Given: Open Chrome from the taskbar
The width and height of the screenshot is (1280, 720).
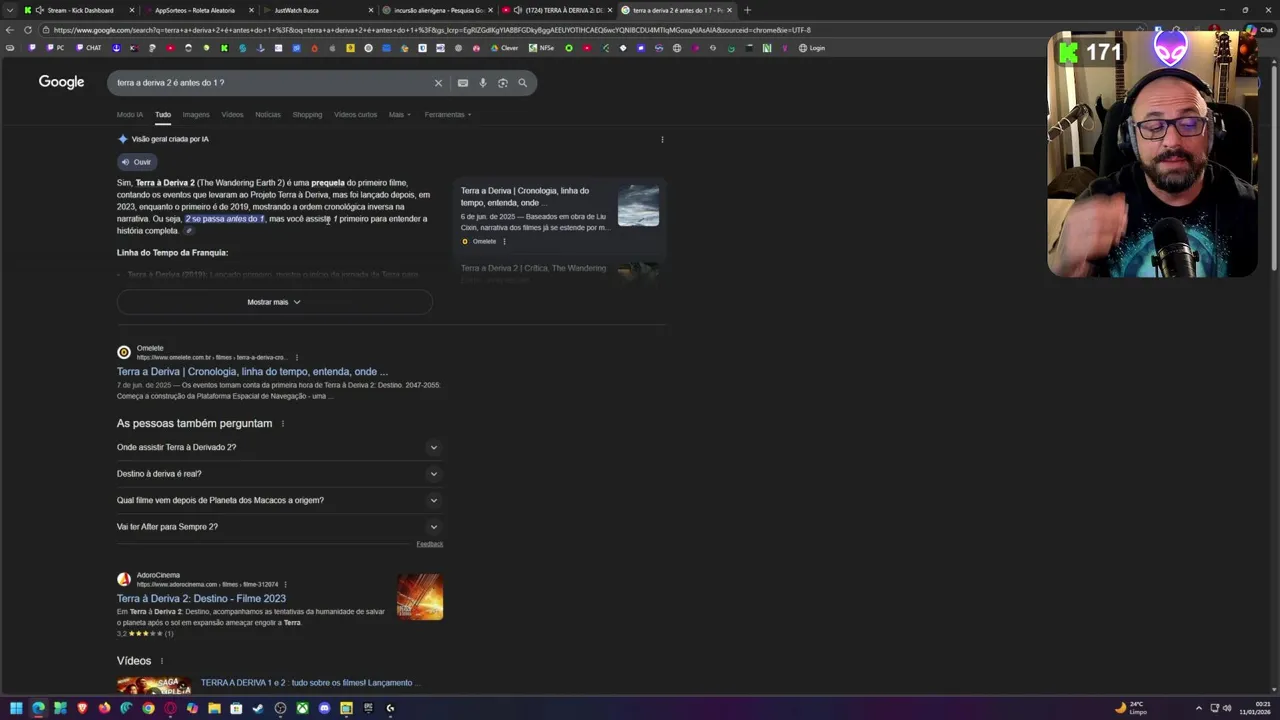Looking at the screenshot, I should click(x=148, y=708).
